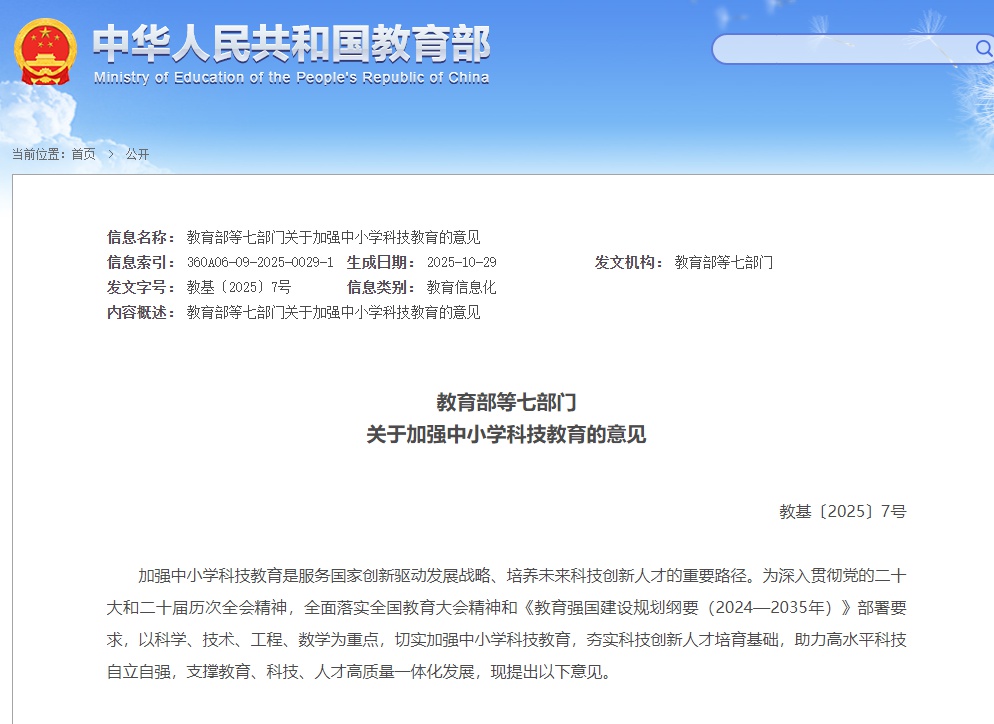Click the English Ministry of Education subtitle
This screenshot has height=724, width=994.
pyautogui.click(x=291, y=78)
